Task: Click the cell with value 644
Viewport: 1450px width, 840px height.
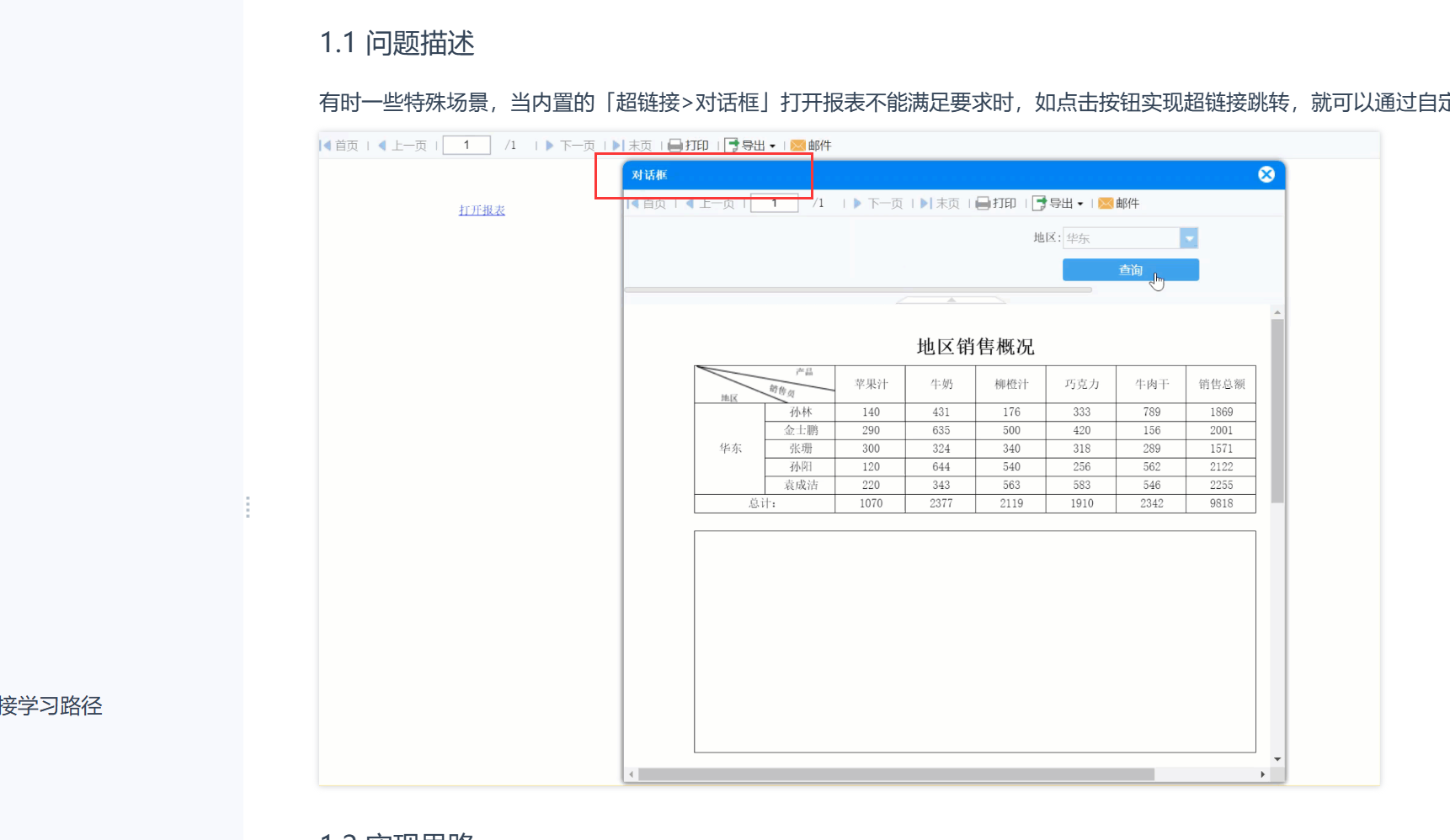Action: pyautogui.click(x=941, y=467)
